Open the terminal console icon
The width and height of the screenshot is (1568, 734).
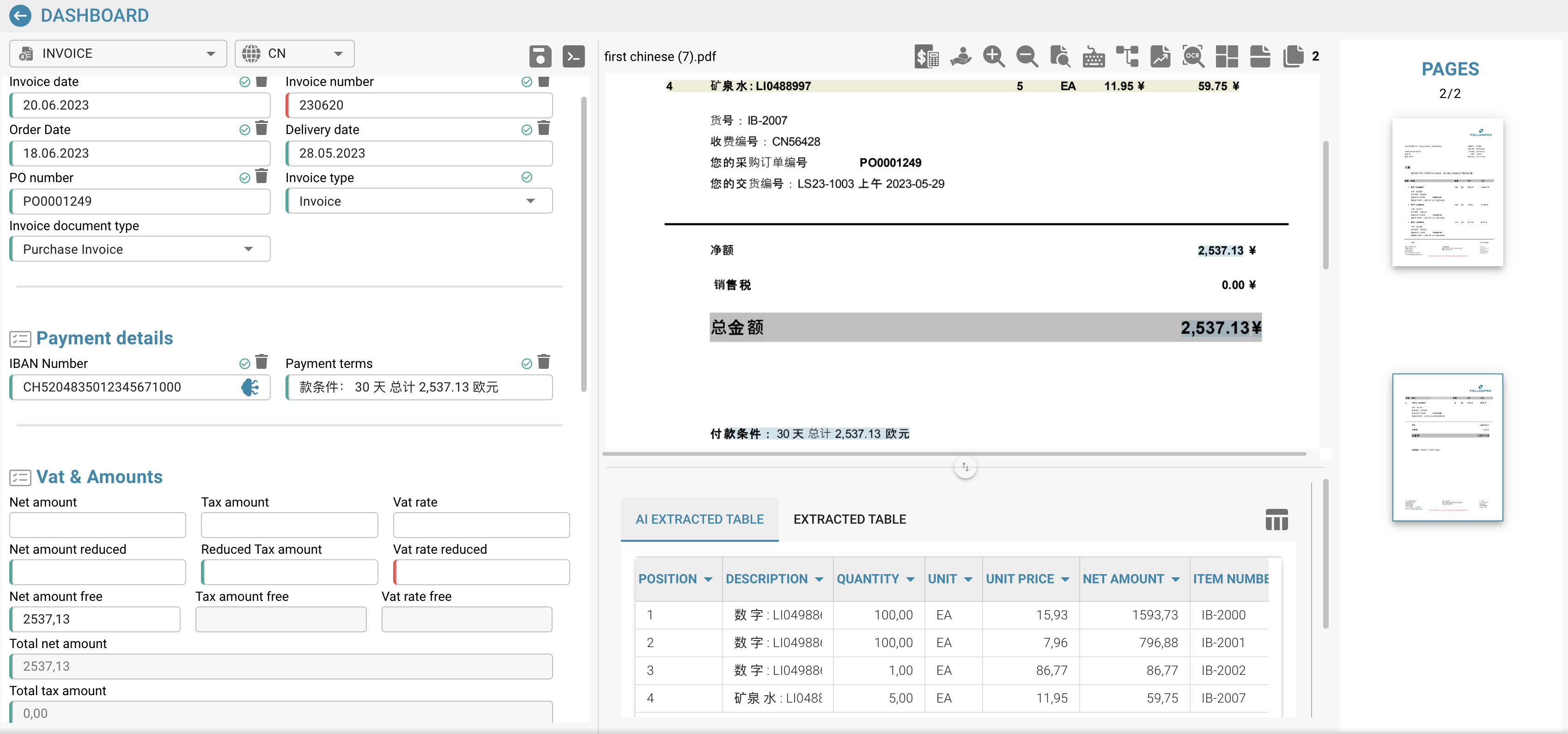(x=573, y=56)
